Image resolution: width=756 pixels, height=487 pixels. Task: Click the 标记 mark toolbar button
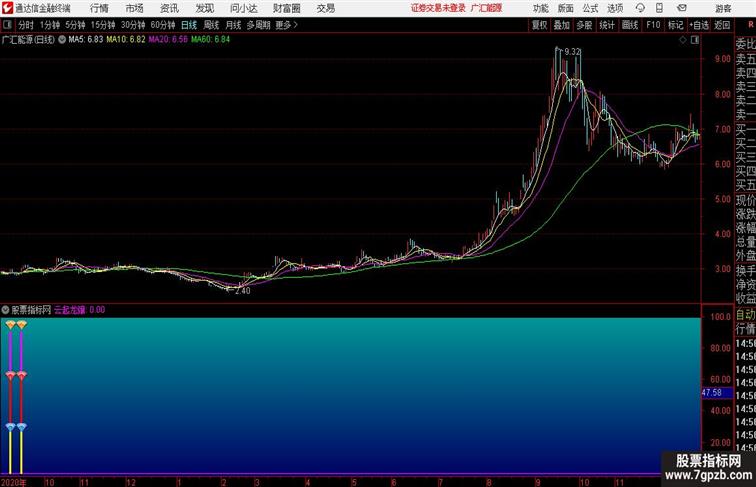(x=675, y=25)
